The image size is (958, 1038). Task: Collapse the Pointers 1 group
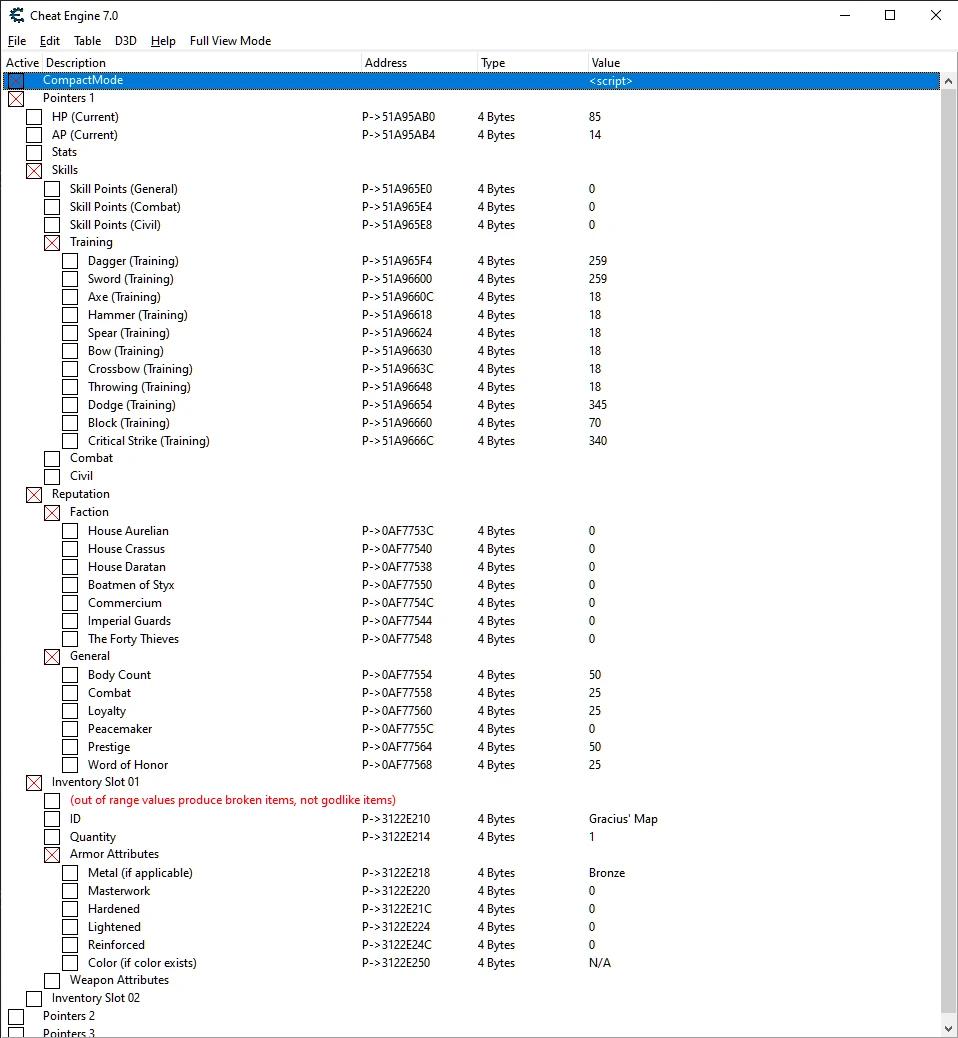click(16, 99)
